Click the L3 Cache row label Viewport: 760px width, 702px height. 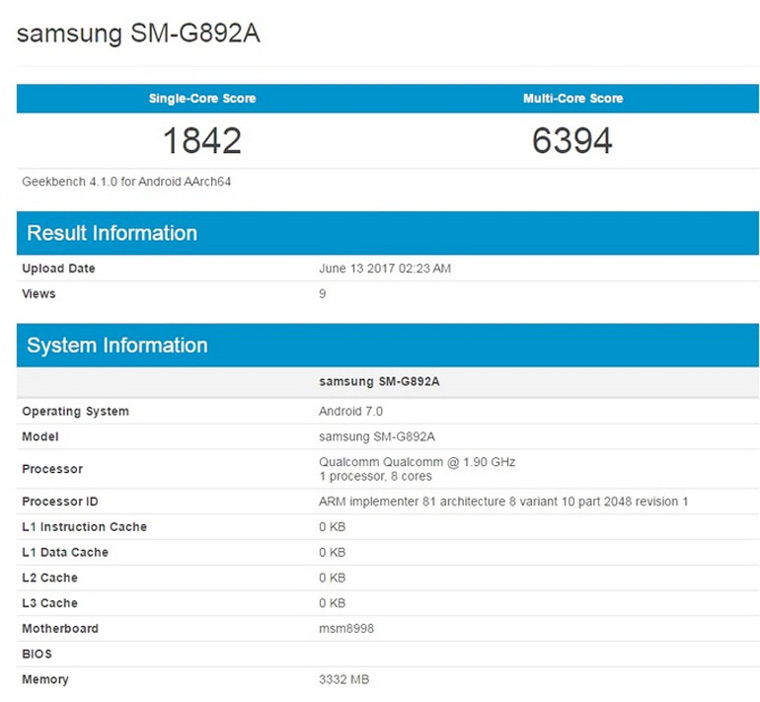pos(49,603)
